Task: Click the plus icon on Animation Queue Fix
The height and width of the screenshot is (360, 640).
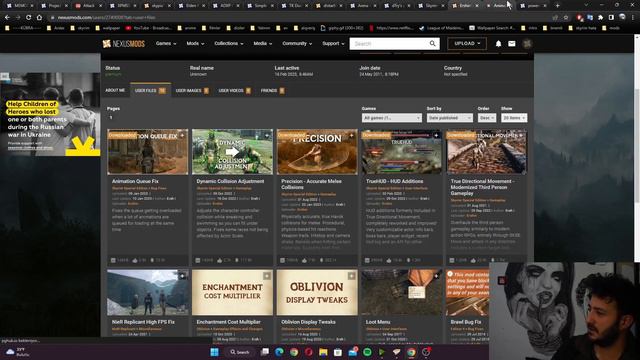Action: click(x=182, y=135)
